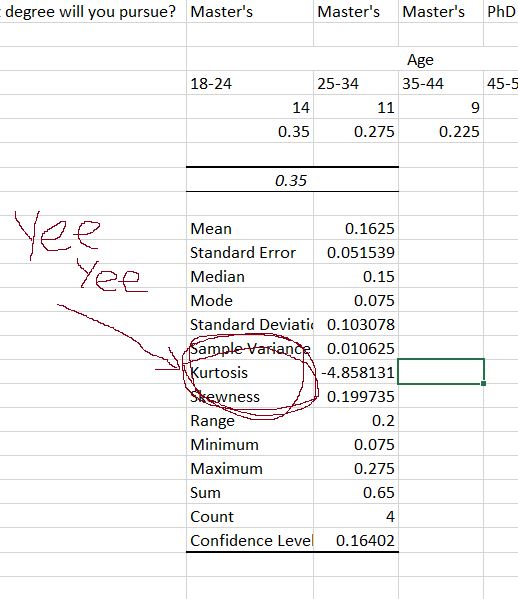518x599 pixels.
Task: Click the Standard Error label
Action: tap(250, 253)
